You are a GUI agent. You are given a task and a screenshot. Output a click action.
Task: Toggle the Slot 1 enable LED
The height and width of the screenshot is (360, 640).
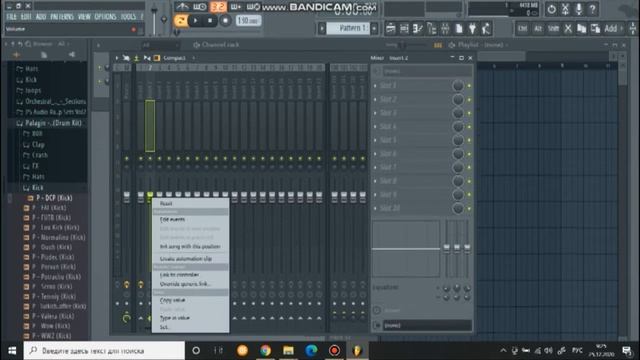point(469,86)
